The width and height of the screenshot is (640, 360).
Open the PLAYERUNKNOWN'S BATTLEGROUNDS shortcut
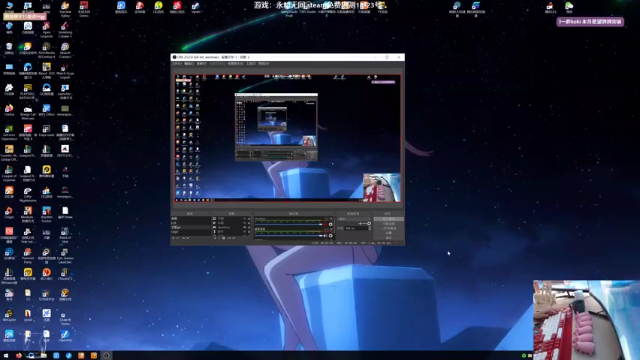[x=28, y=91]
